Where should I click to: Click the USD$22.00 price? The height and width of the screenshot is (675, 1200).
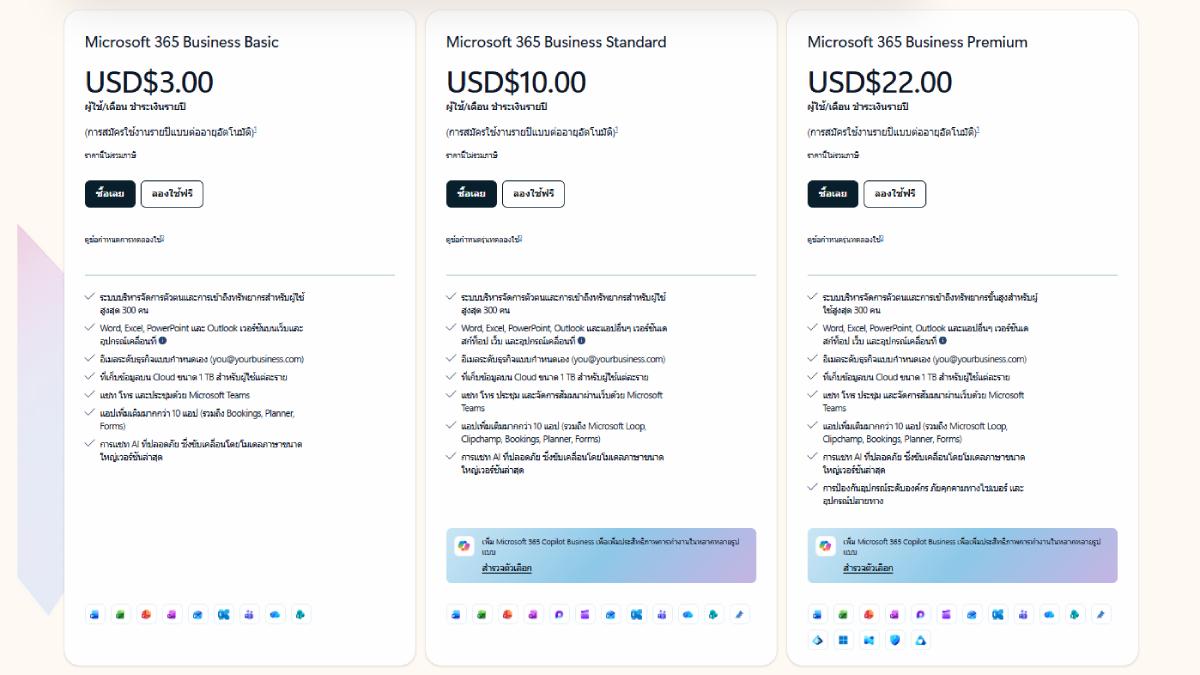pos(880,82)
